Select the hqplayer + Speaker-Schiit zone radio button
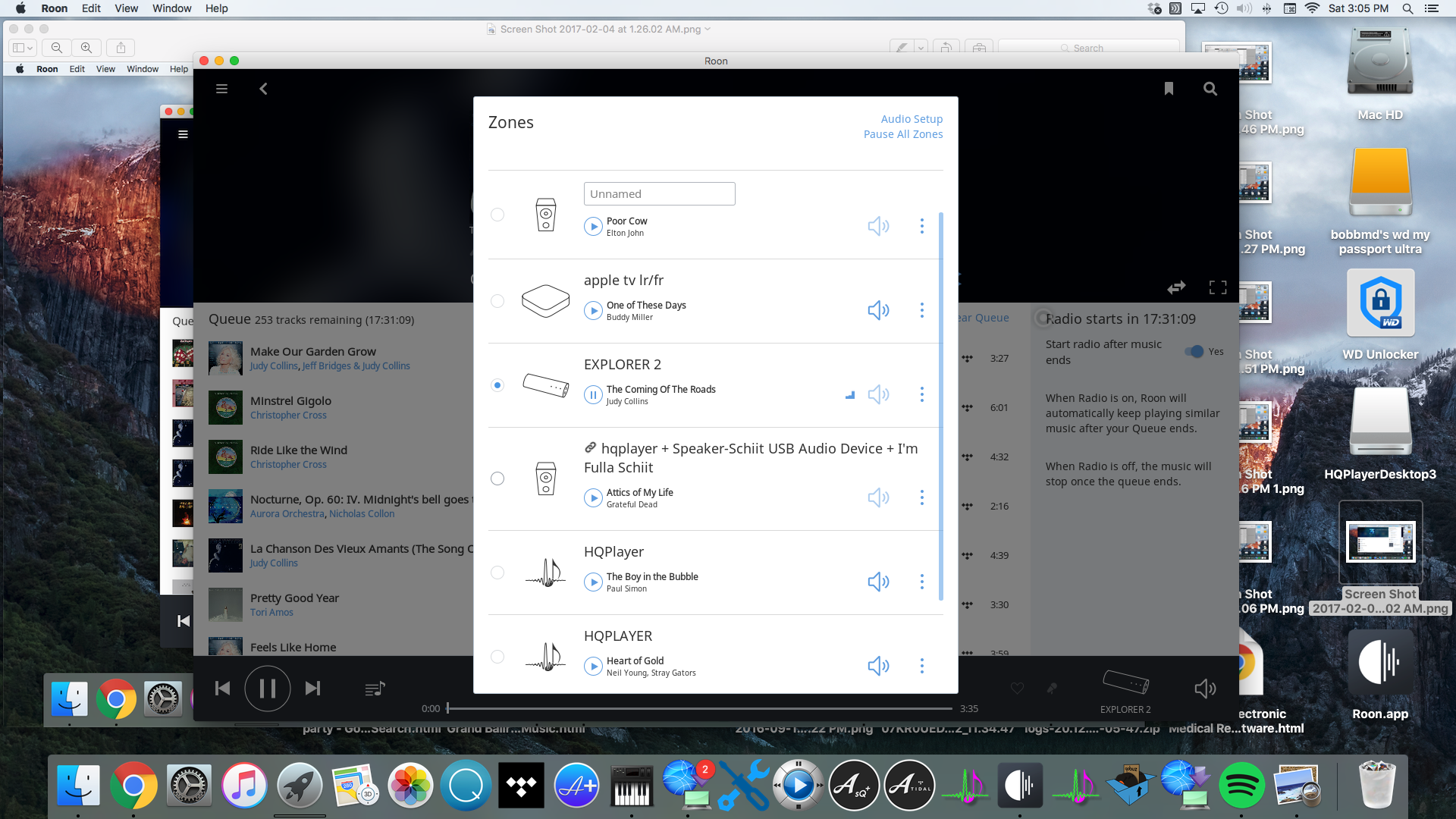 497,479
